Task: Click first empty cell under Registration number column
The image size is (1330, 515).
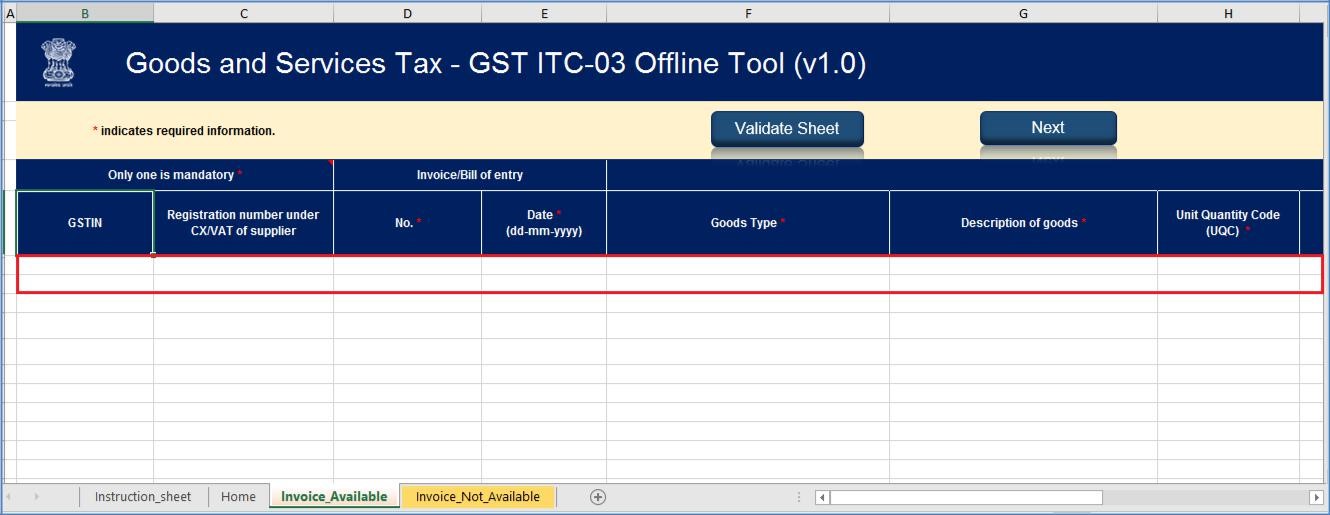Action: coord(243,265)
